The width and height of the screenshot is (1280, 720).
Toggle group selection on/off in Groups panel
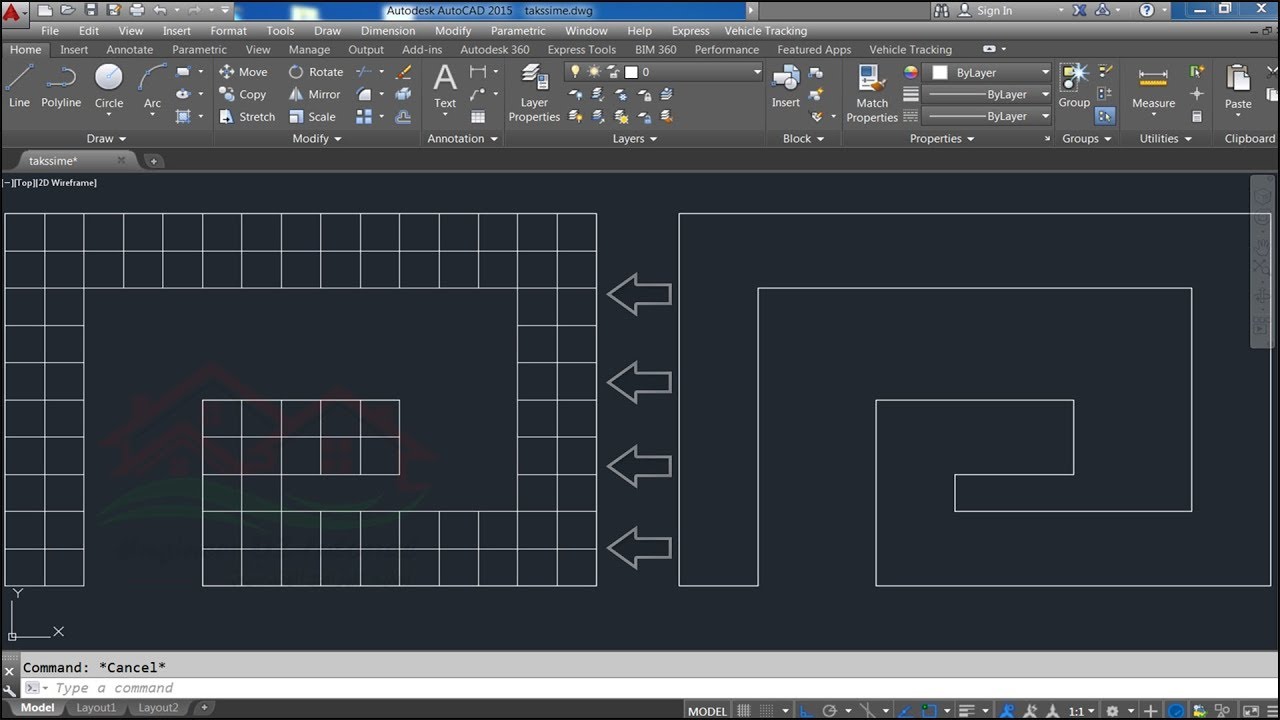coord(1104,116)
